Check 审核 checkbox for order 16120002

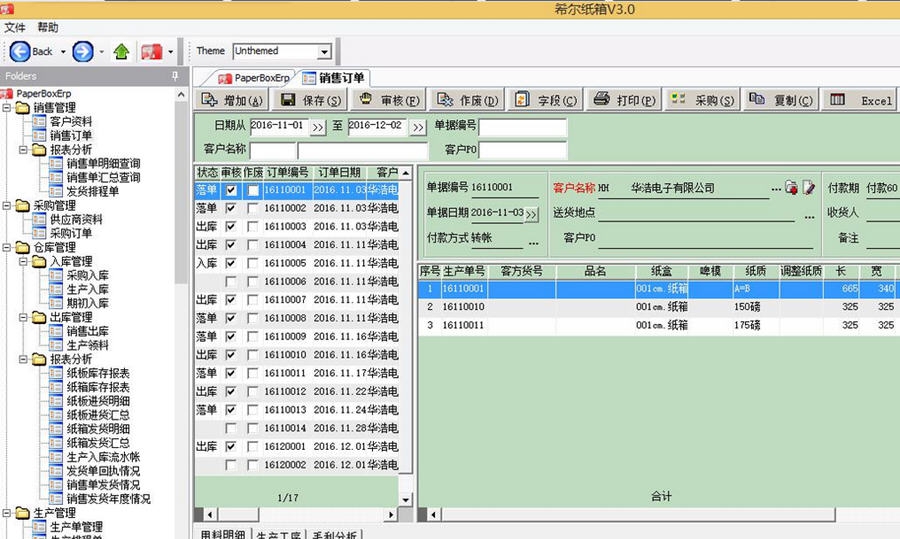pyautogui.click(x=231, y=465)
